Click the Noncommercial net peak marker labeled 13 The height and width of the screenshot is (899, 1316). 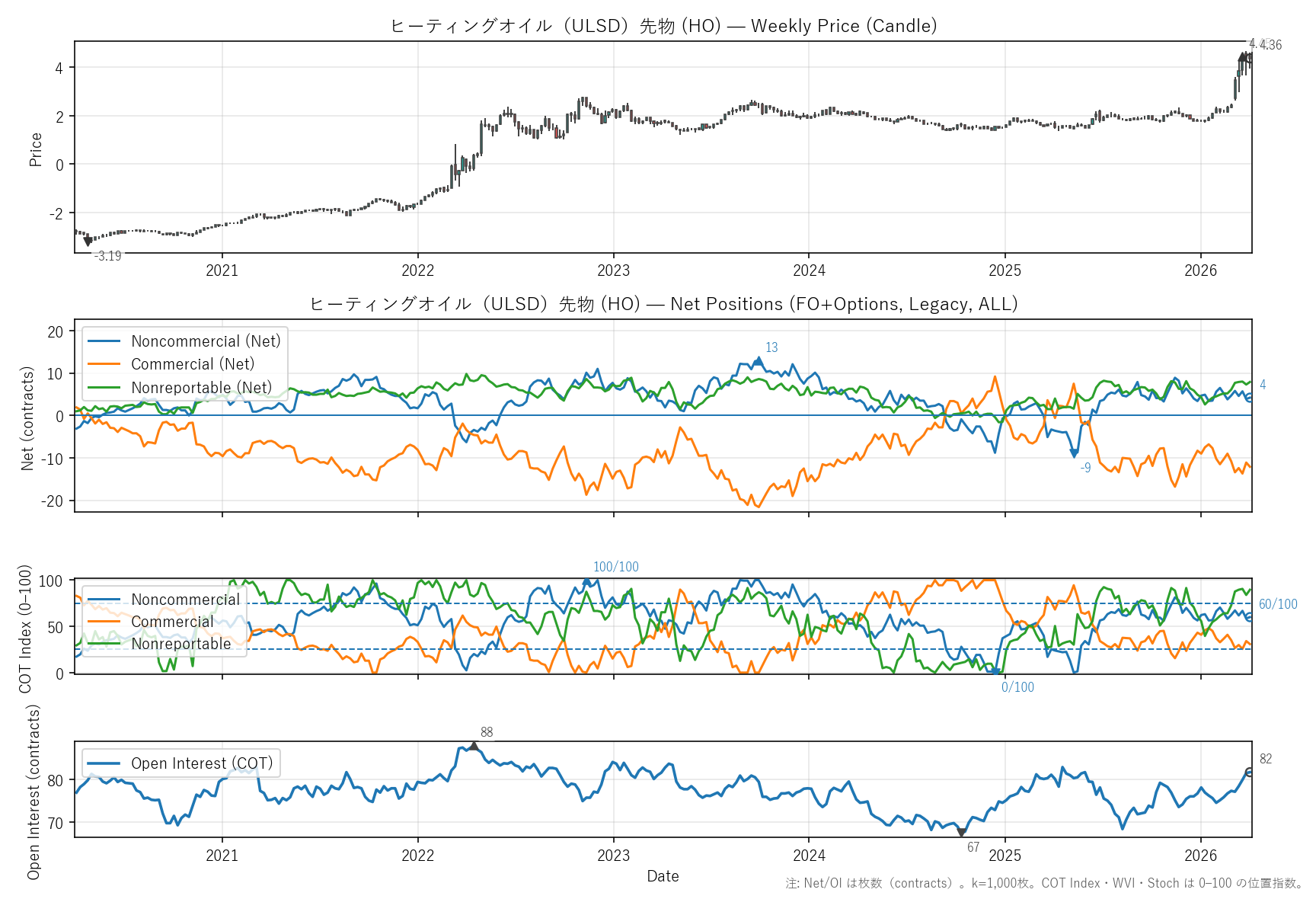tap(758, 361)
